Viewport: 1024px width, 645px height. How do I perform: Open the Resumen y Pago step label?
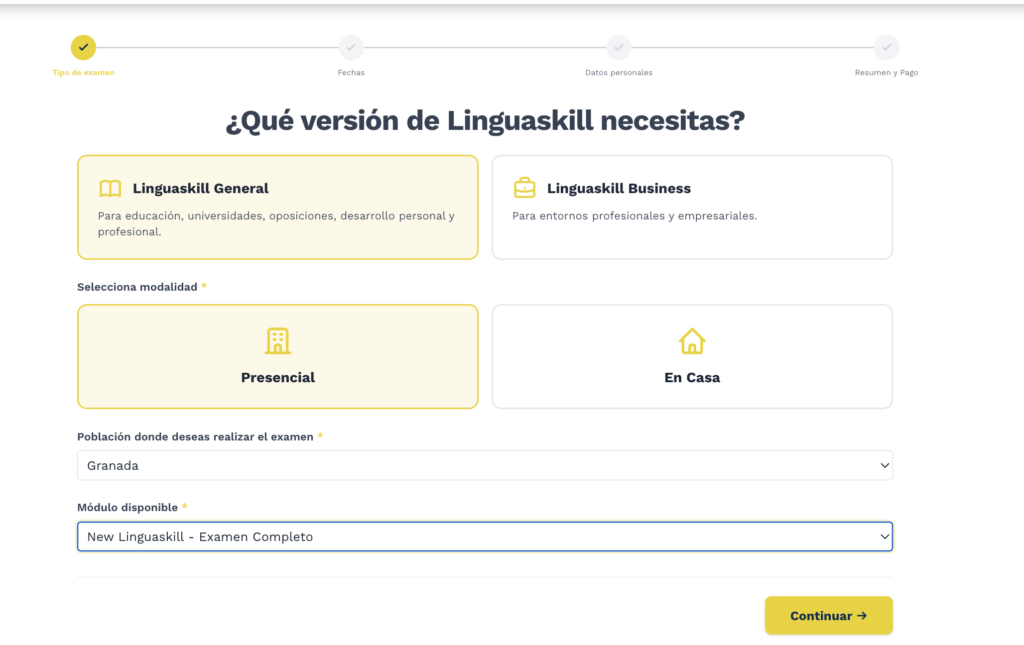click(886, 71)
